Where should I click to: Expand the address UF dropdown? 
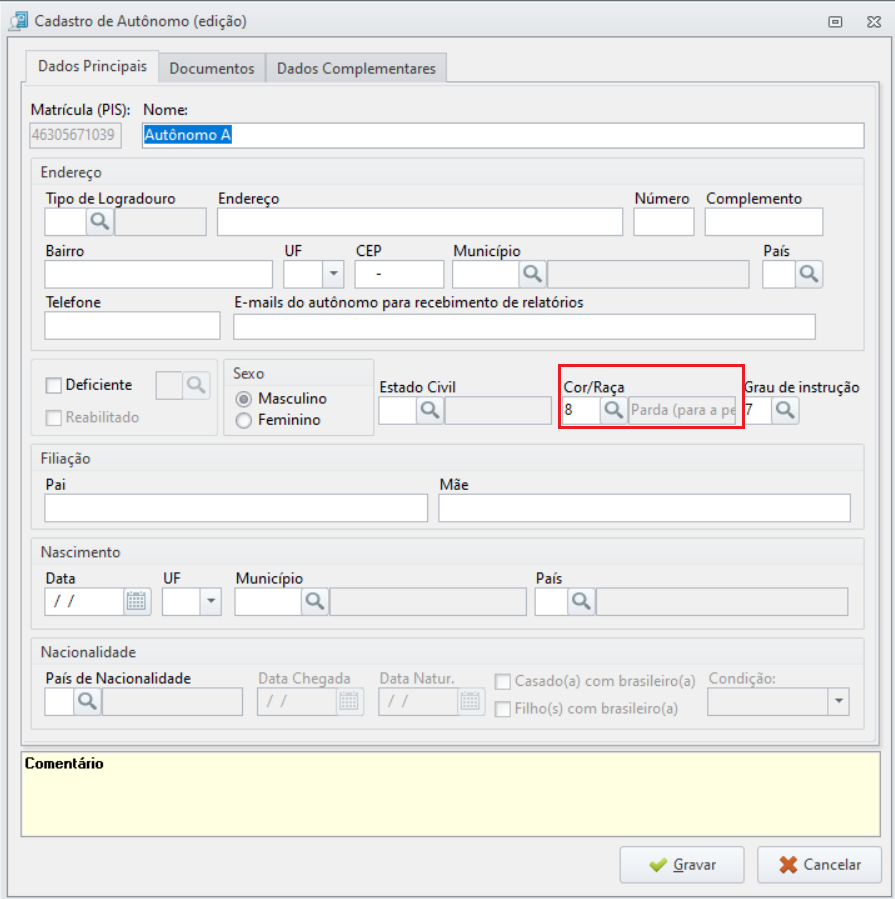(333, 274)
